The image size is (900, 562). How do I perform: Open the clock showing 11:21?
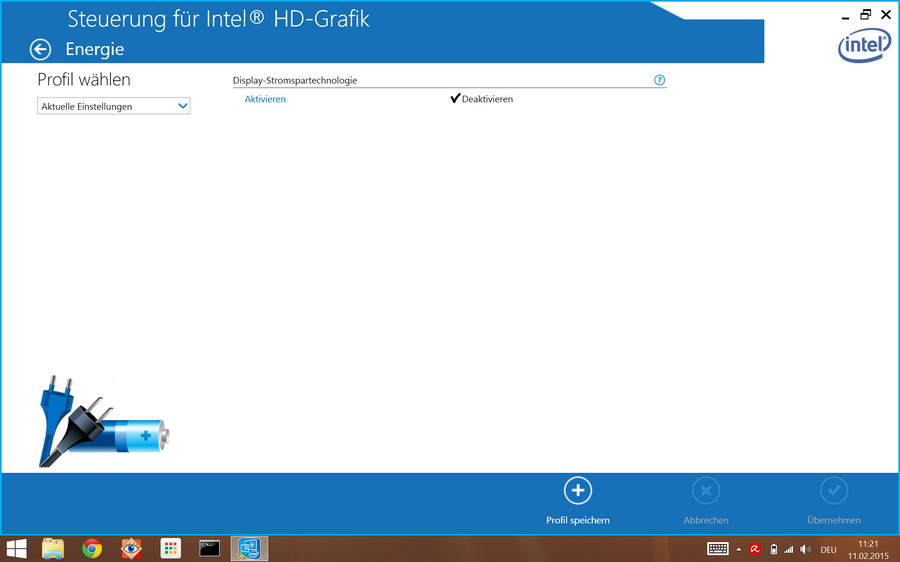coord(868,549)
